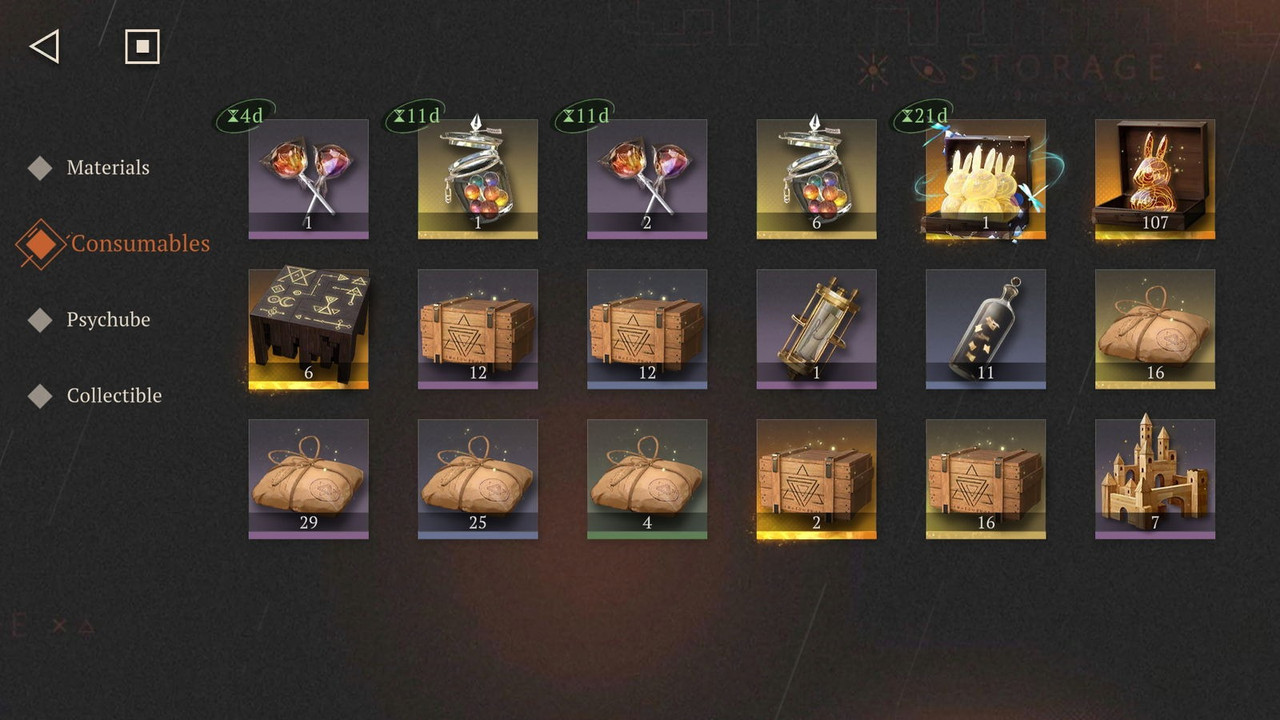
Task: Switch to the Psychube tab
Action: pyautogui.click(x=108, y=319)
